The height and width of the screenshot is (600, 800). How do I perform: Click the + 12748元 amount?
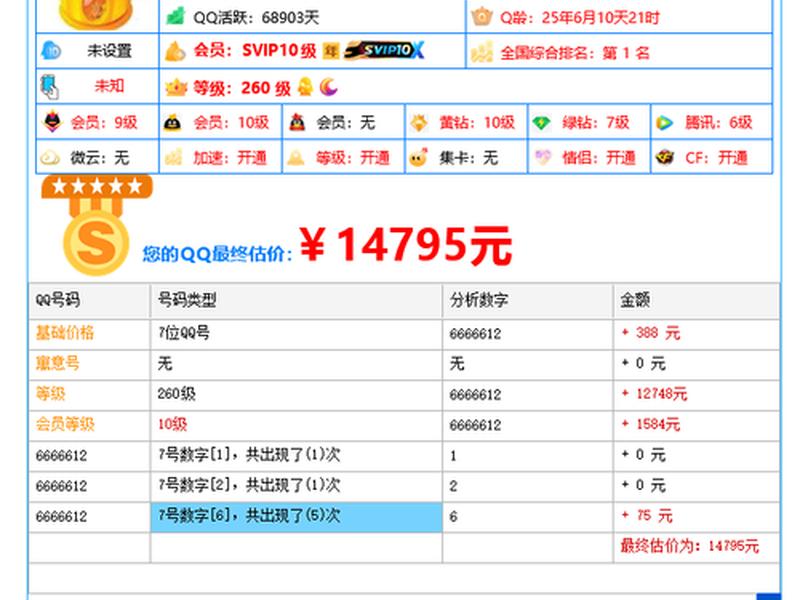[655, 394]
